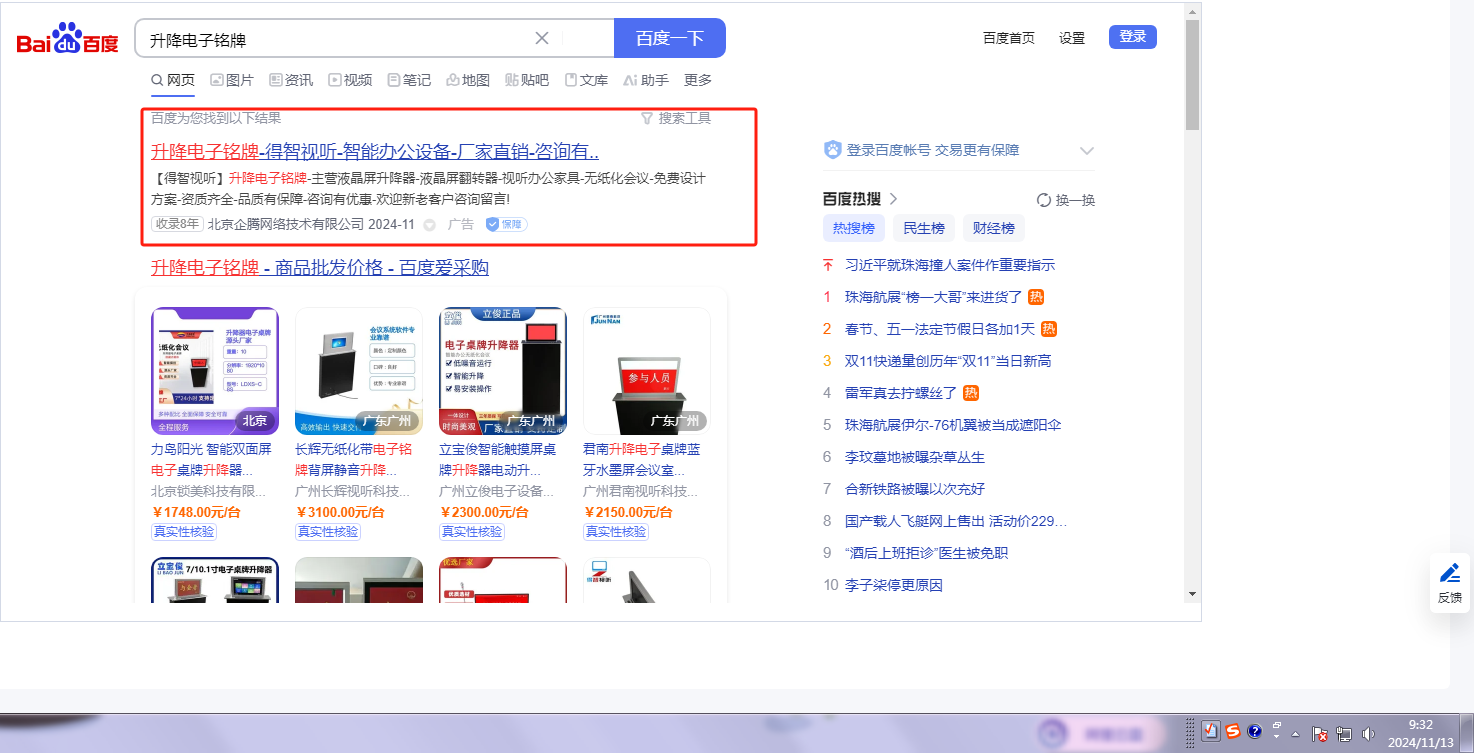Screen dimensions: 1474x753
Task: Switch to the 图片 tab
Action: pyautogui.click(x=231, y=80)
